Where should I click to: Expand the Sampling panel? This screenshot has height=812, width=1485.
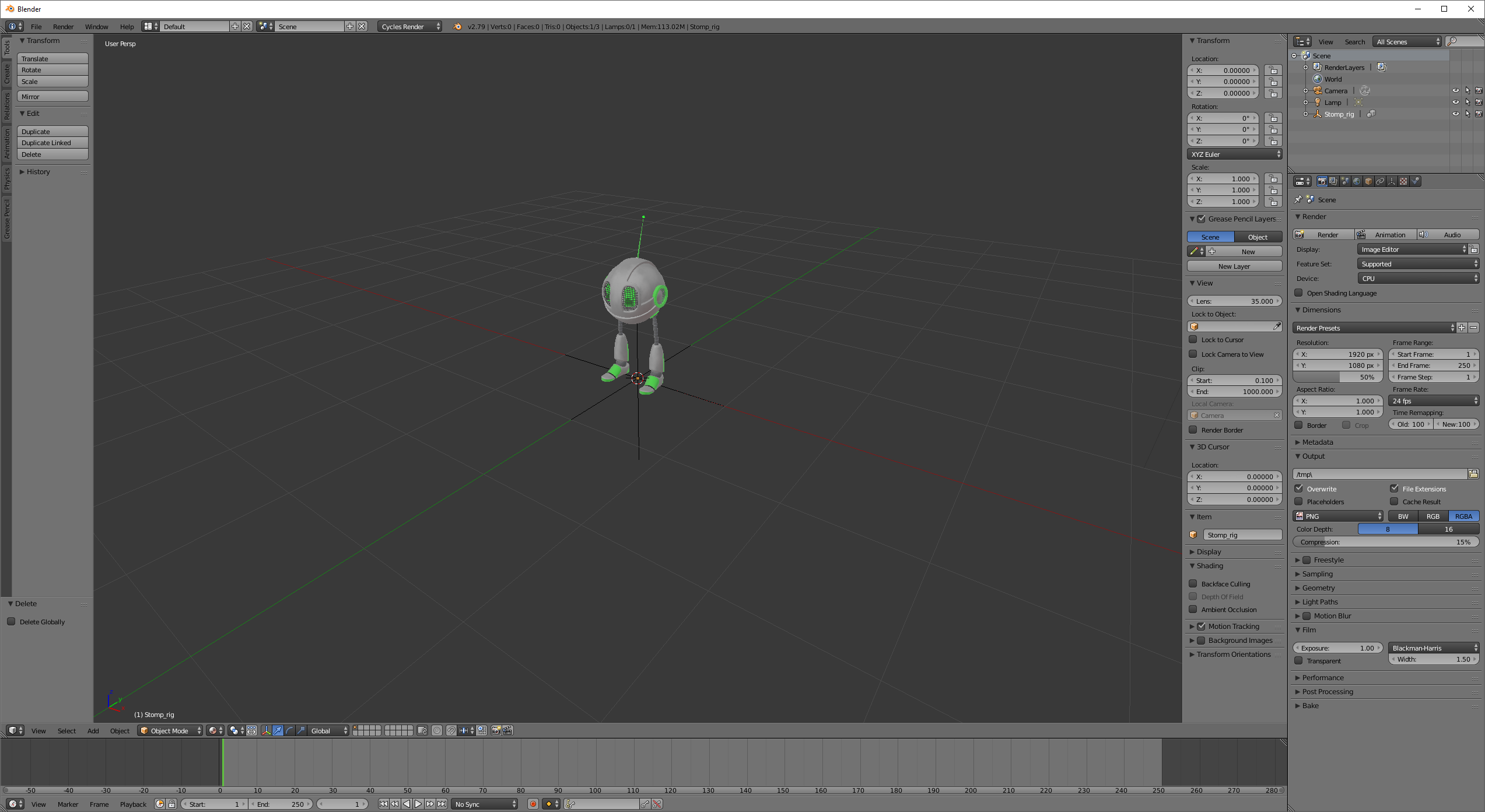coord(1318,574)
